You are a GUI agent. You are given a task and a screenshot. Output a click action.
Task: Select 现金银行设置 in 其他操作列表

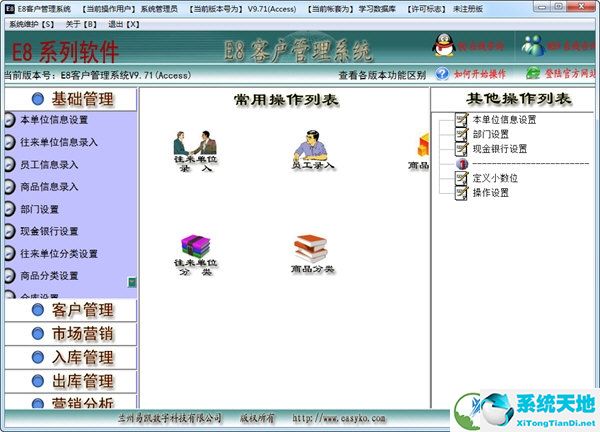[500, 149]
